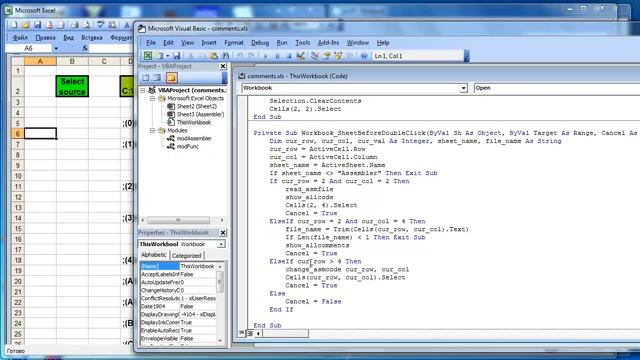Select Sheet2 (Sheet2) in project tree
Screen dimensions: 640x360
coord(197,107)
